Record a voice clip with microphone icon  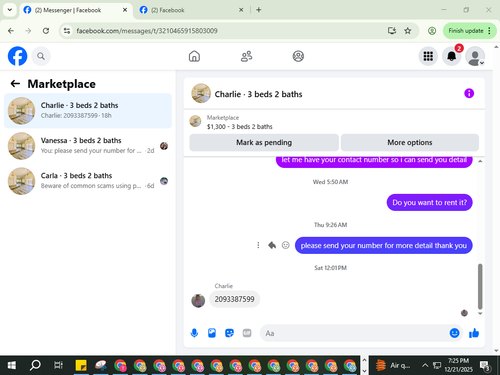coord(194,333)
